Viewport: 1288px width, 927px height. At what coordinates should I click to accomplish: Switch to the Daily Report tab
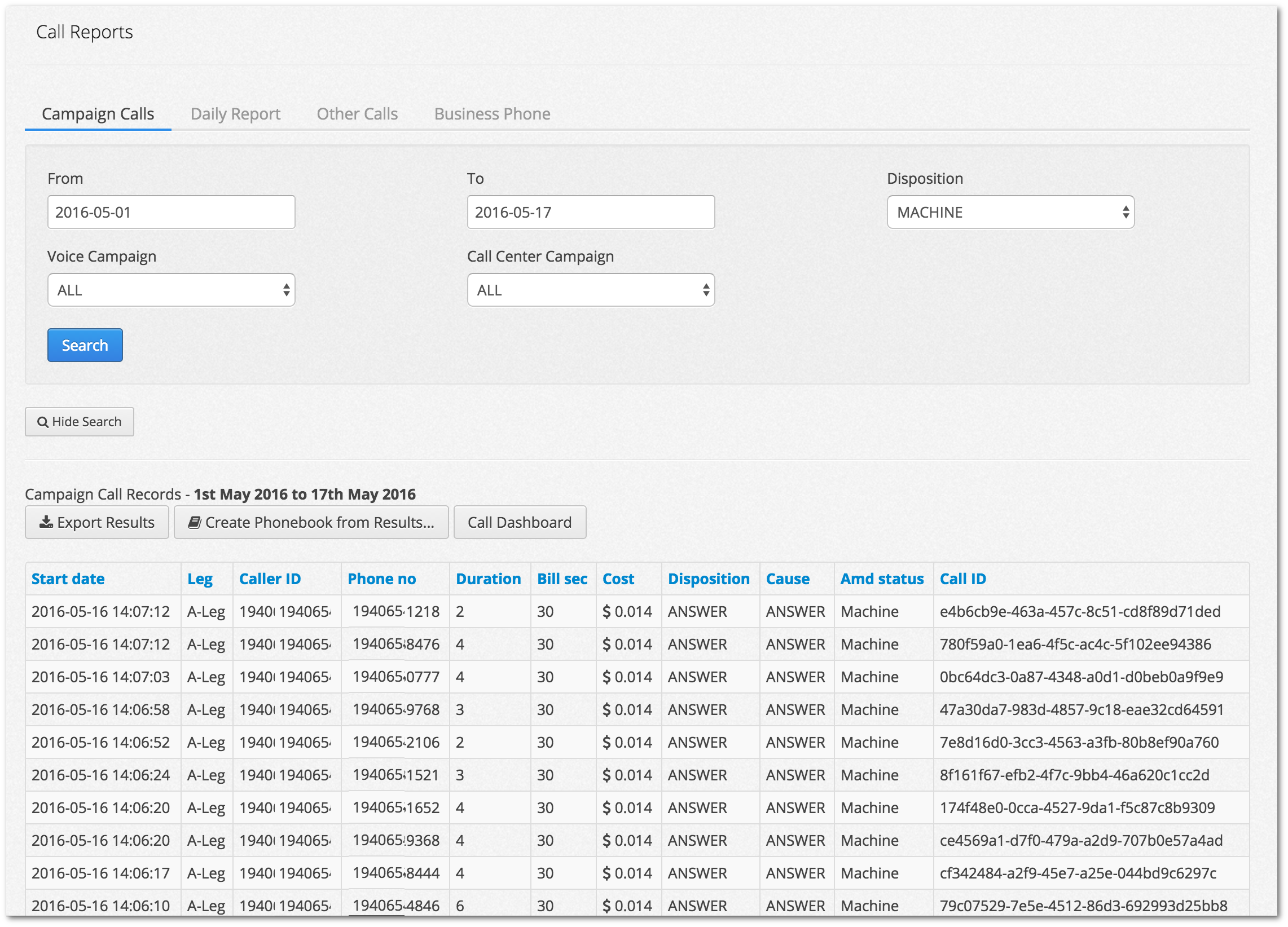point(235,114)
